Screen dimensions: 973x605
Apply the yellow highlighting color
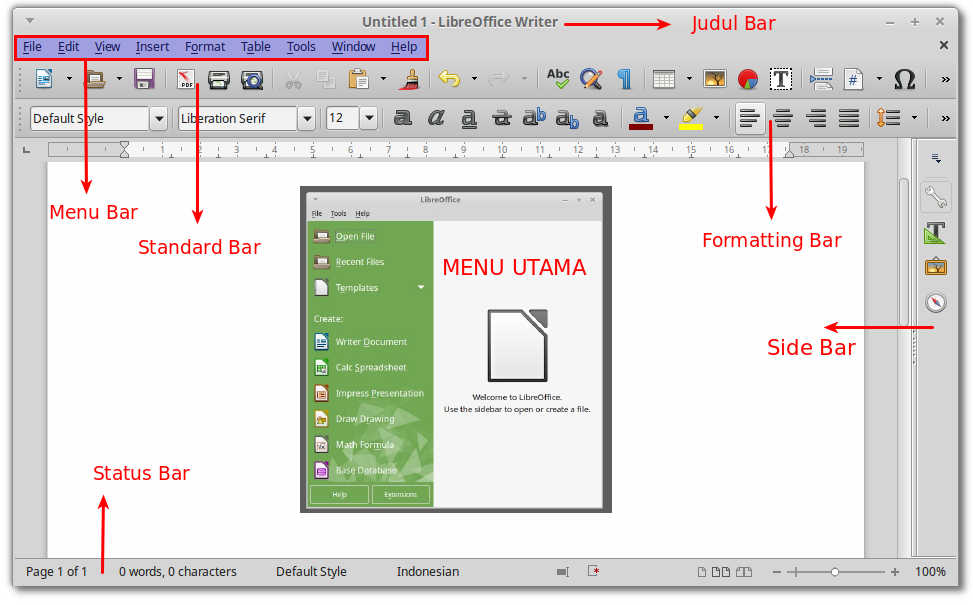[x=691, y=117]
